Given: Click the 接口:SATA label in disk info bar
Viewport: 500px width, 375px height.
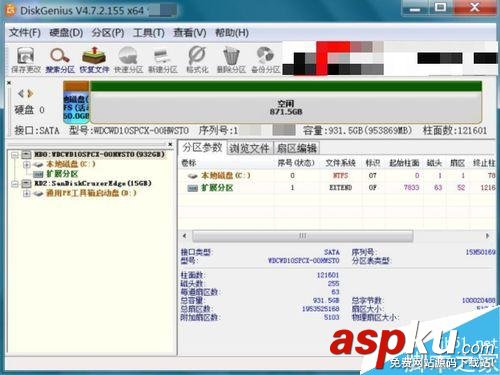Looking at the screenshot, I should click(x=37, y=131).
